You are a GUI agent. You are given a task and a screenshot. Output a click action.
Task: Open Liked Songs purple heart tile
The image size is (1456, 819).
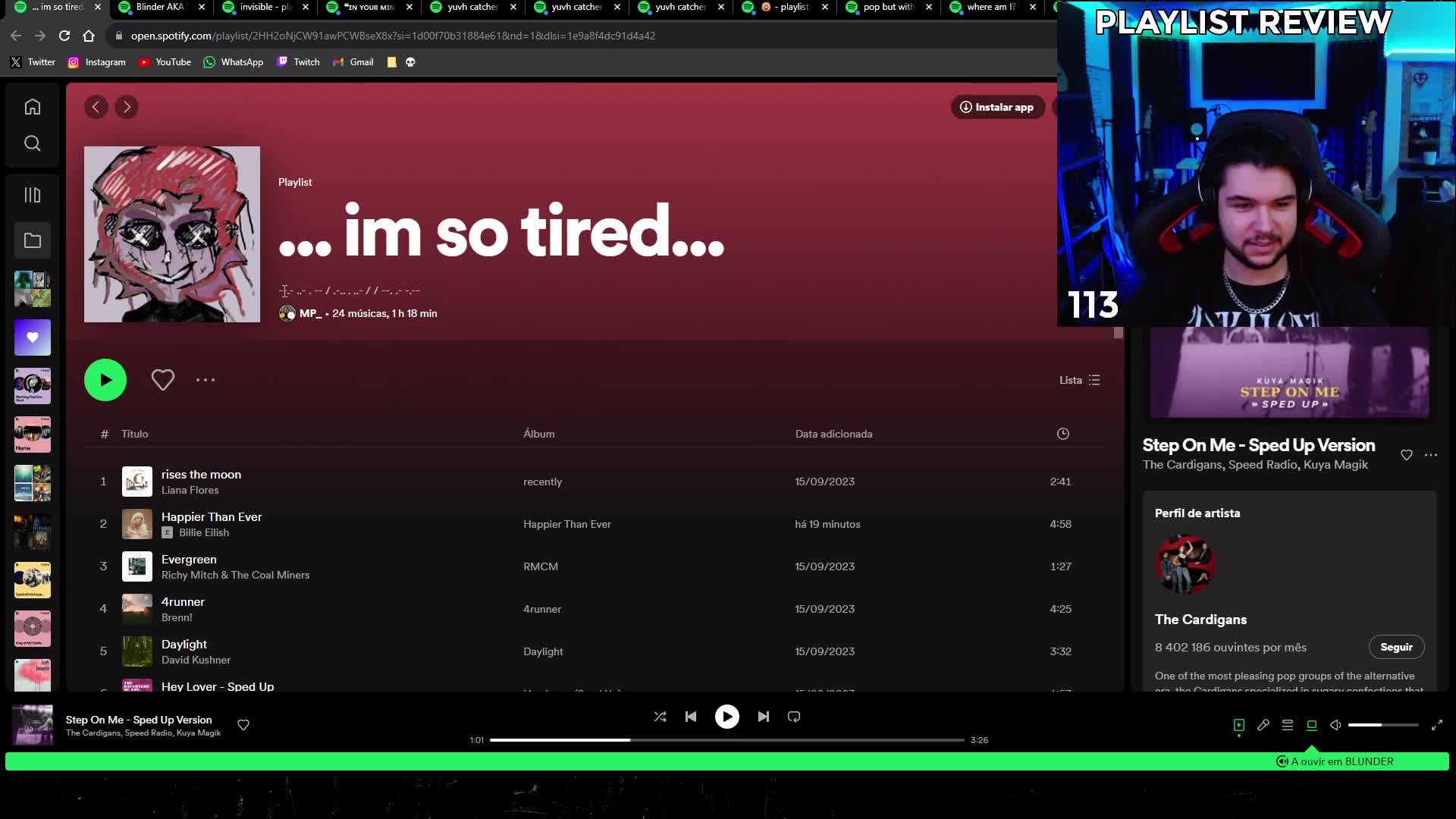32,337
